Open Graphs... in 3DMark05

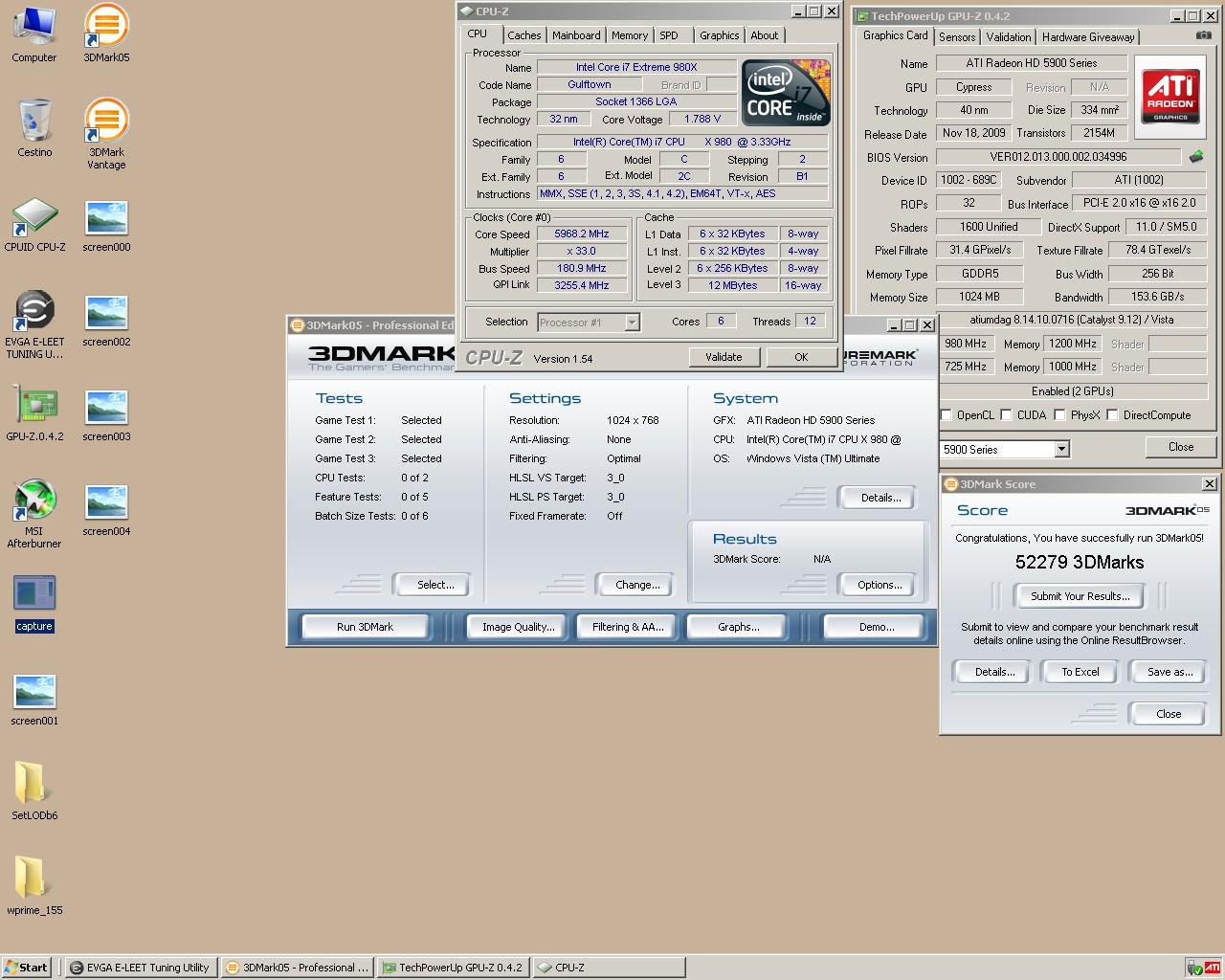click(x=738, y=627)
